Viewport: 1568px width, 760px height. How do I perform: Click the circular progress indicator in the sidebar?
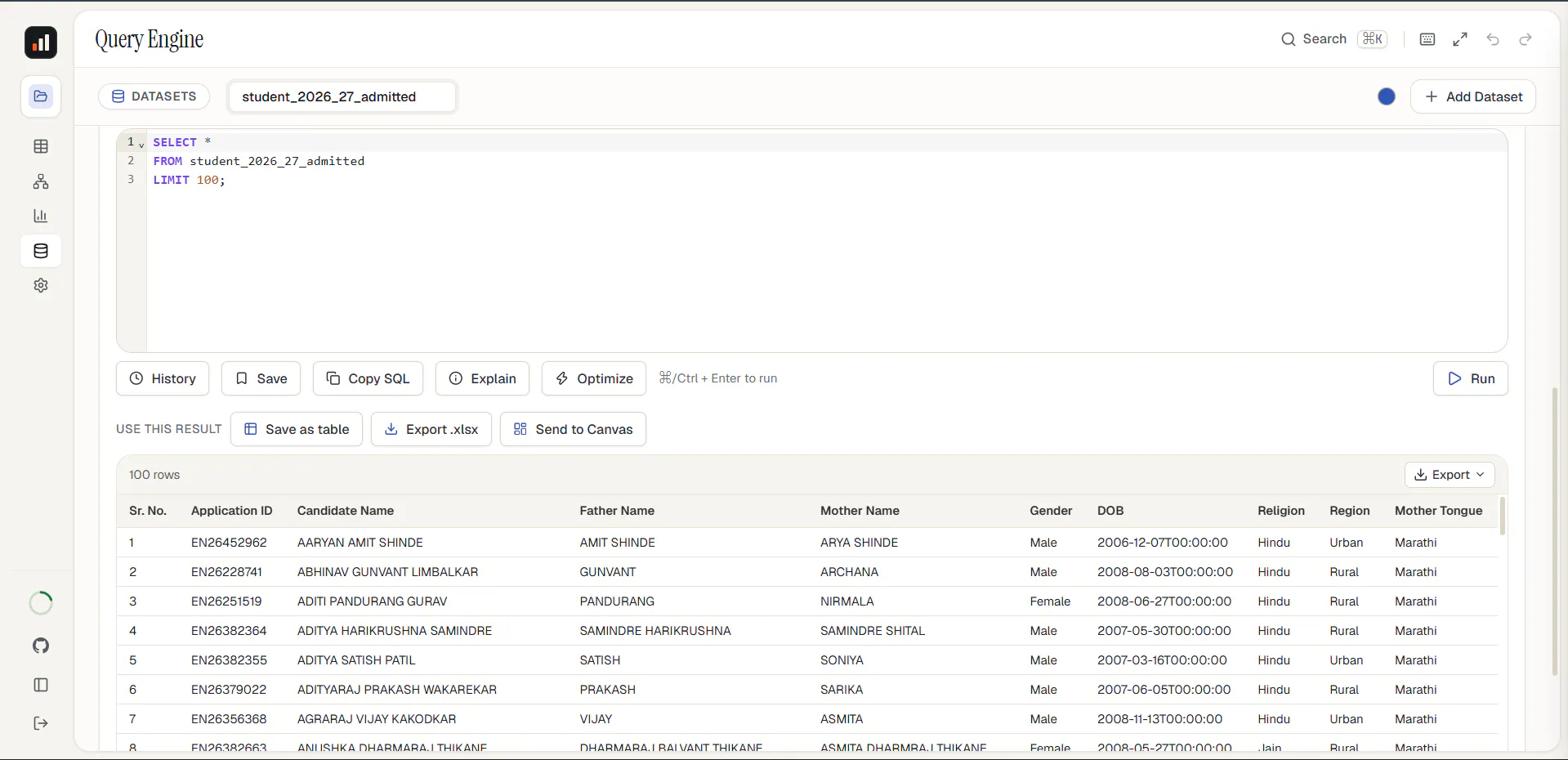[x=41, y=603]
